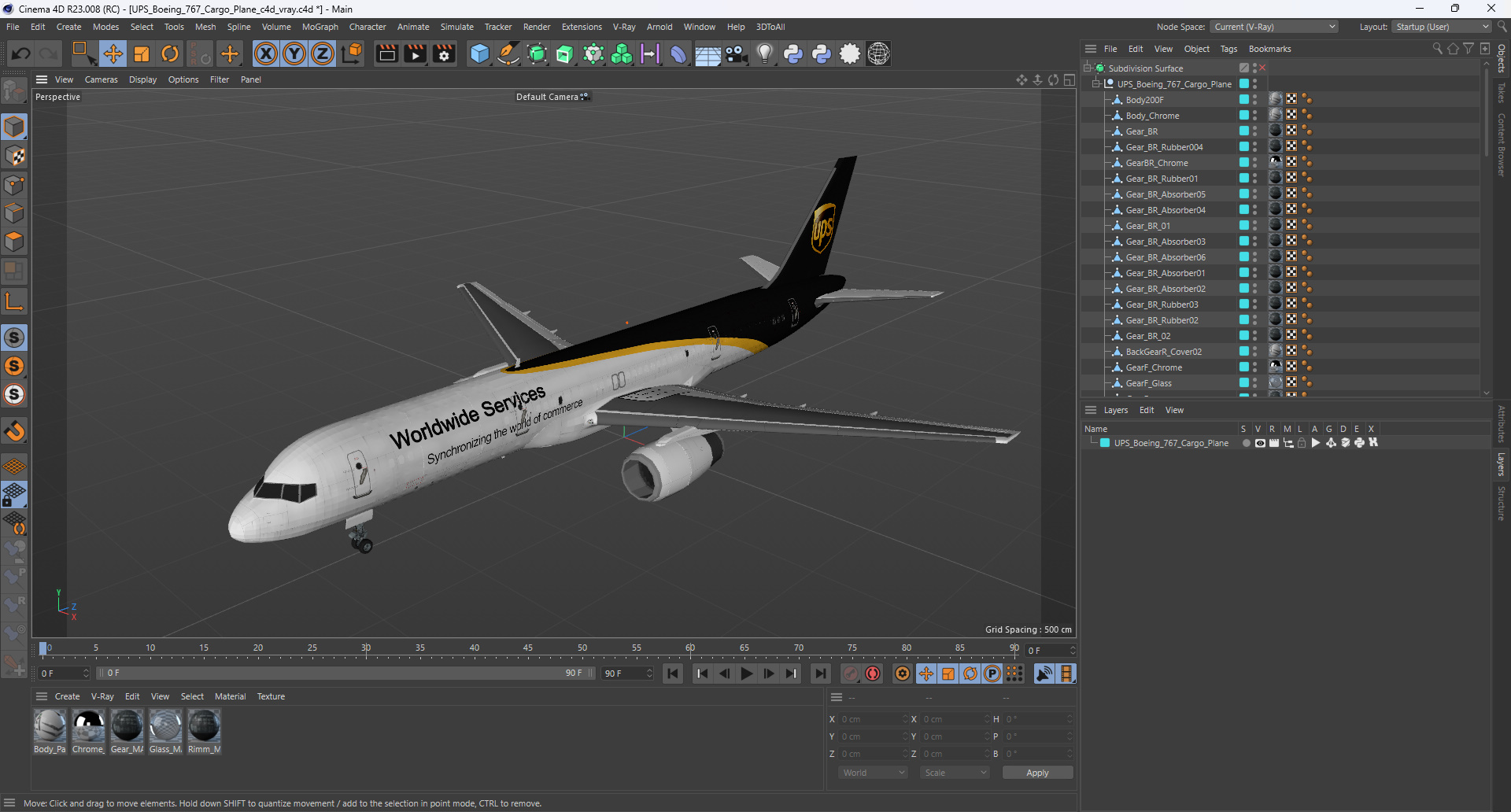
Task: Click the Enable Axis L-shaped icon
Action: coord(14,301)
